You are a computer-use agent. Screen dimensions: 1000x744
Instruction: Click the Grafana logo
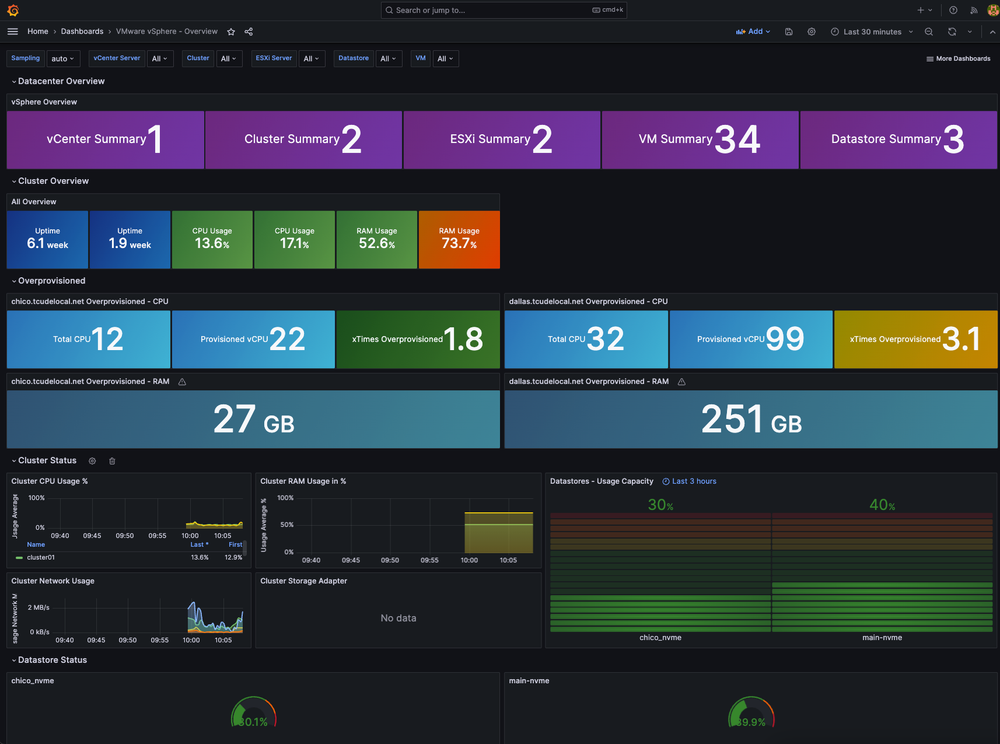(x=12, y=9)
